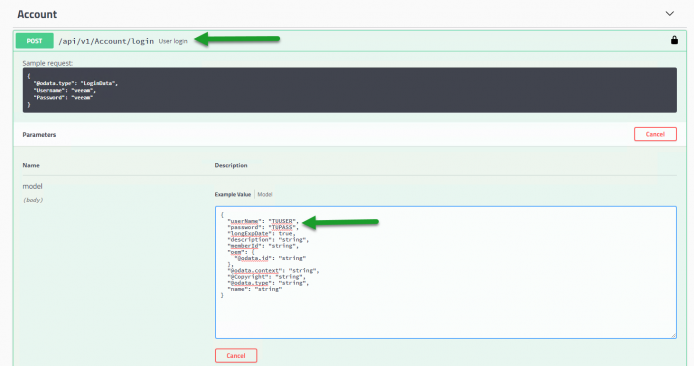Screen dimensions: 694x366
Task: Place cursor on longExpDate true value
Action: click(285, 233)
